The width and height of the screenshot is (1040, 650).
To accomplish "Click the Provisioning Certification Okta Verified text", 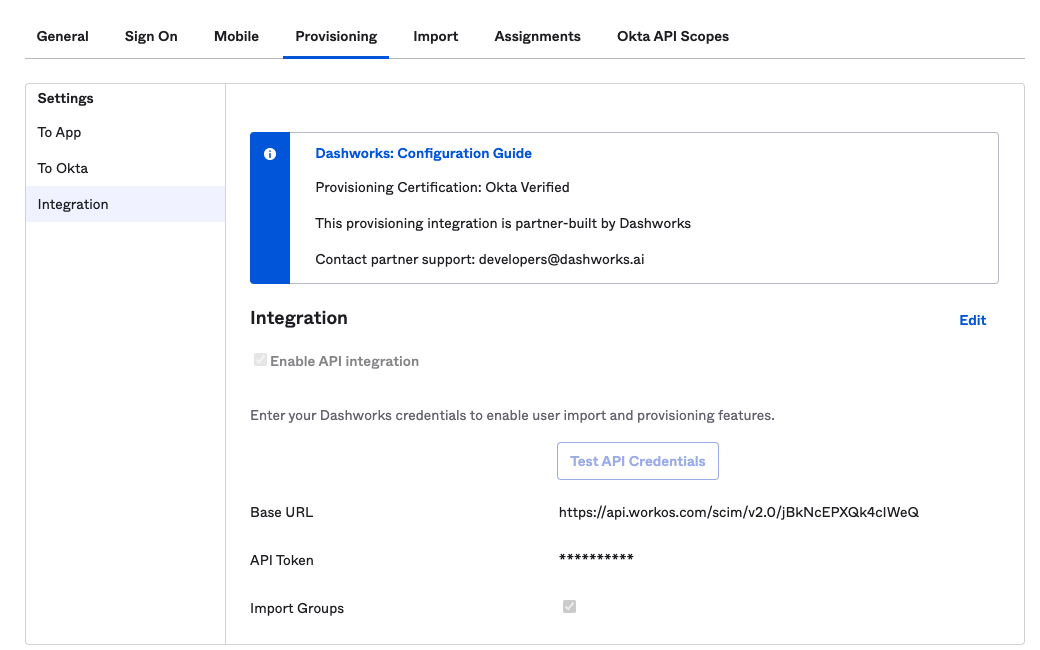I will 442,187.
